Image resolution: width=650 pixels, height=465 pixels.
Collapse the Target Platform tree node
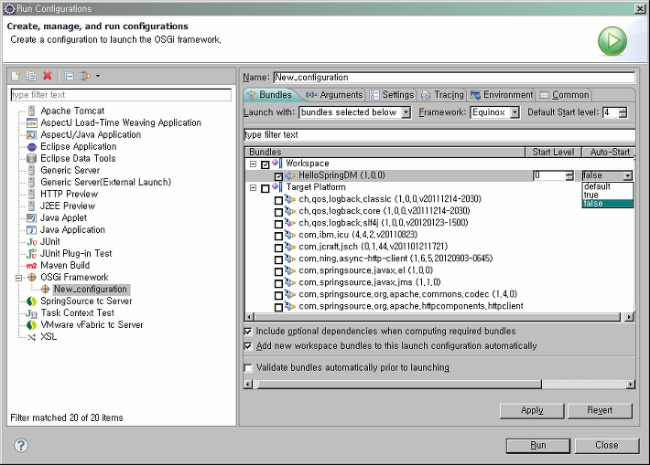pos(253,188)
